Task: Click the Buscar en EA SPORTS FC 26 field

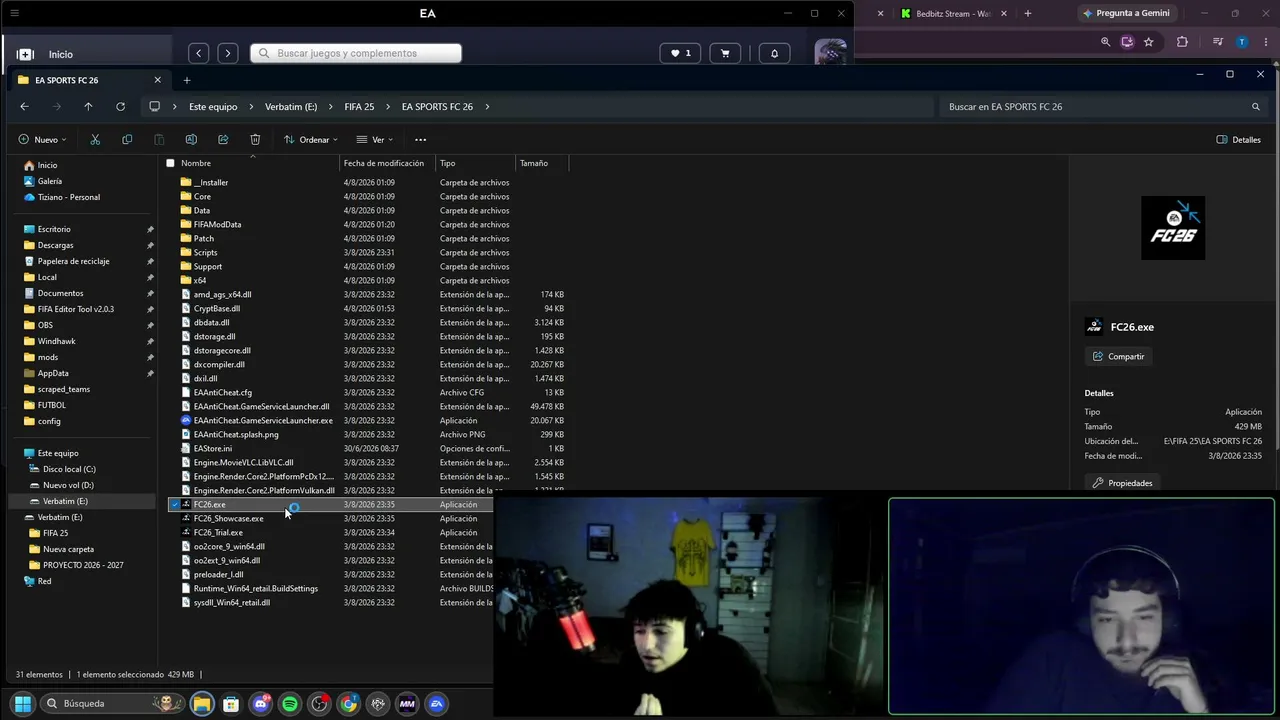Action: click(1104, 107)
